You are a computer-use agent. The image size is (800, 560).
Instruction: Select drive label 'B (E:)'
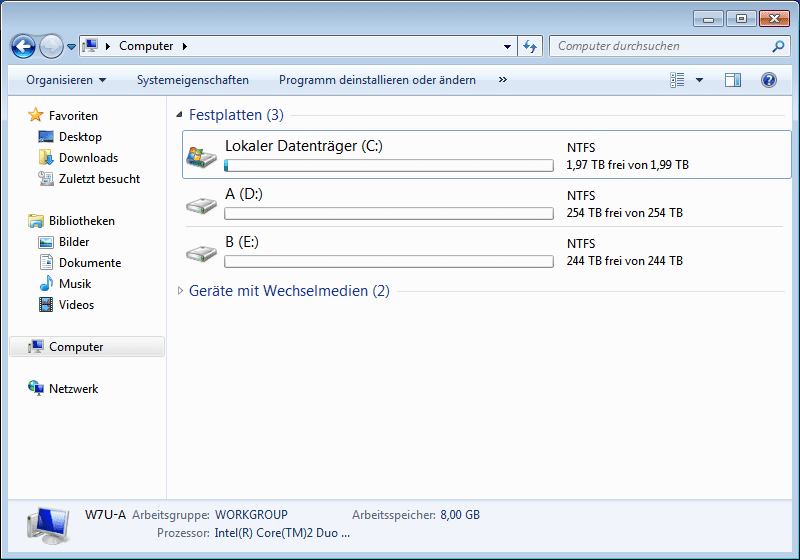click(x=242, y=242)
